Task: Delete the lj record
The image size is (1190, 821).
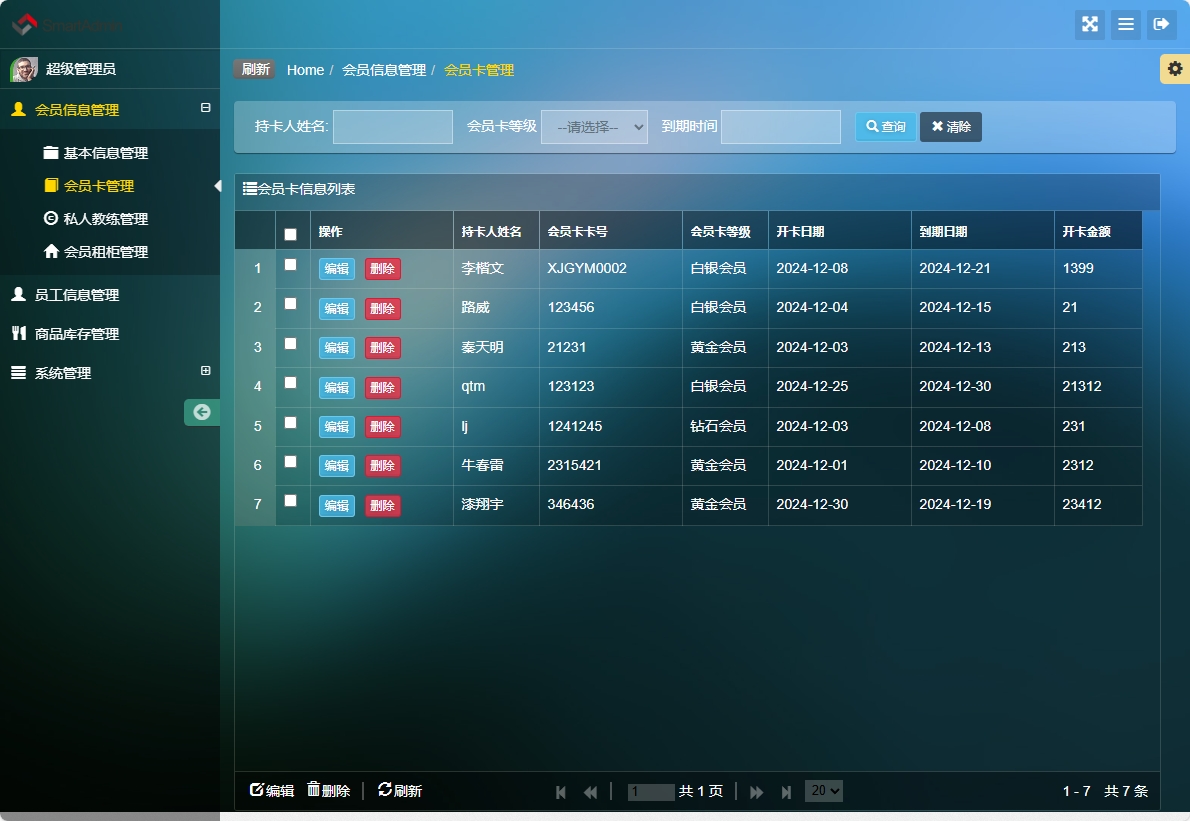Action: tap(382, 426)
